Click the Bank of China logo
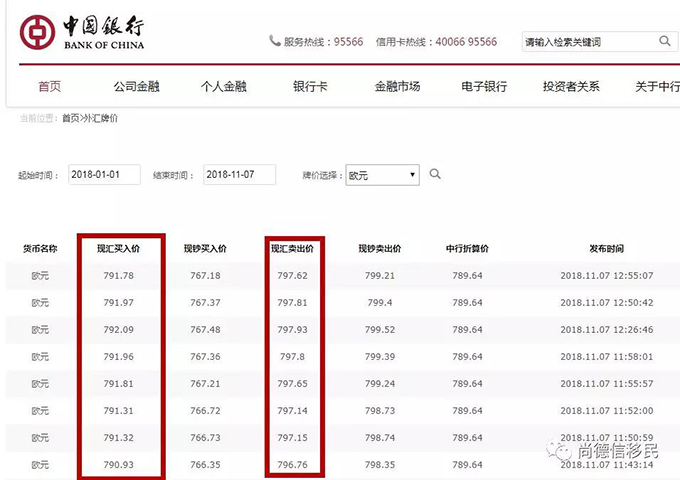This screenshot has width=680, height=480. 82,31
